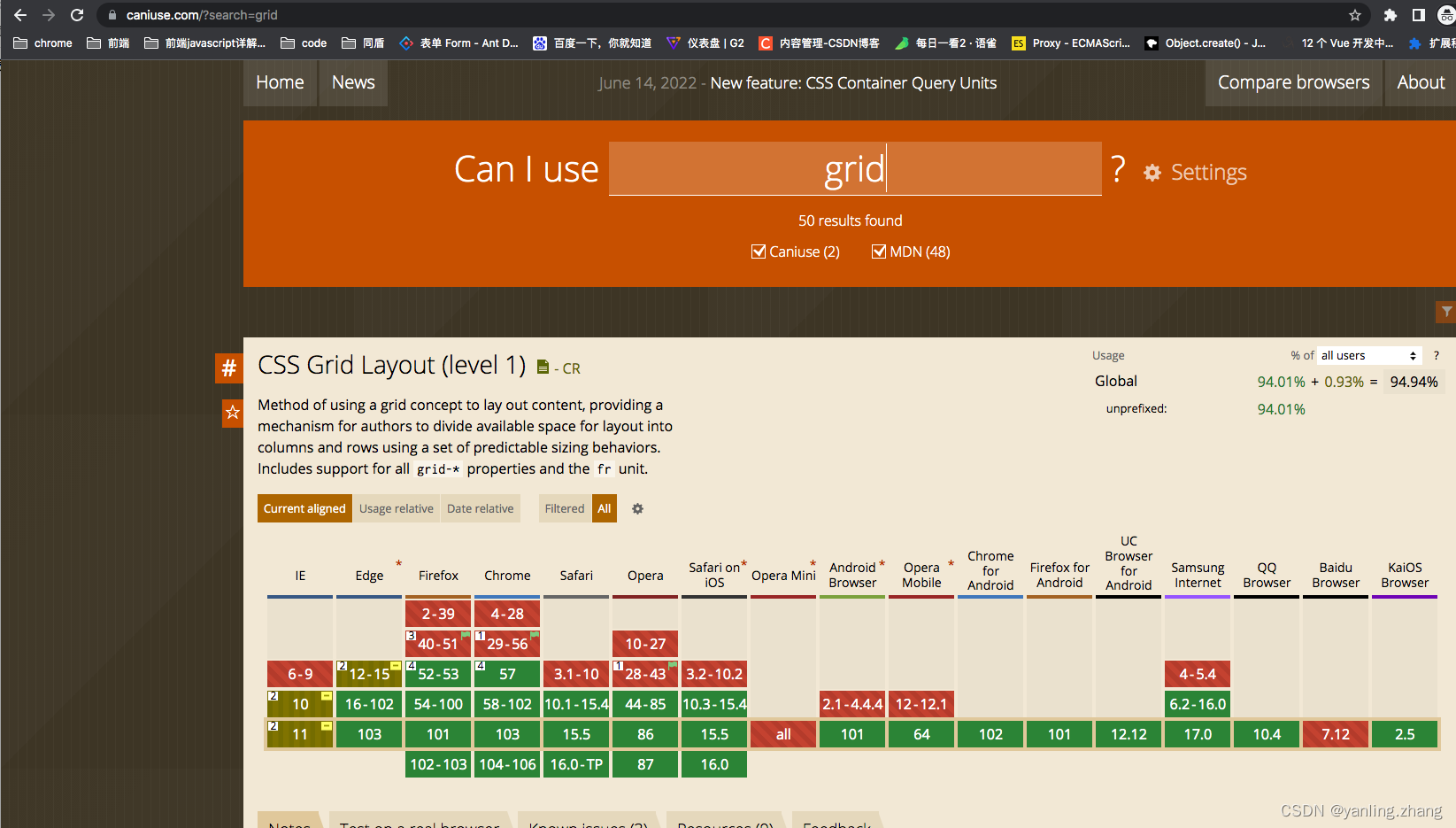Click the Safari on iOS 10.3-15.4 cell
The image size is (1456, 828).
pos(714,704)
